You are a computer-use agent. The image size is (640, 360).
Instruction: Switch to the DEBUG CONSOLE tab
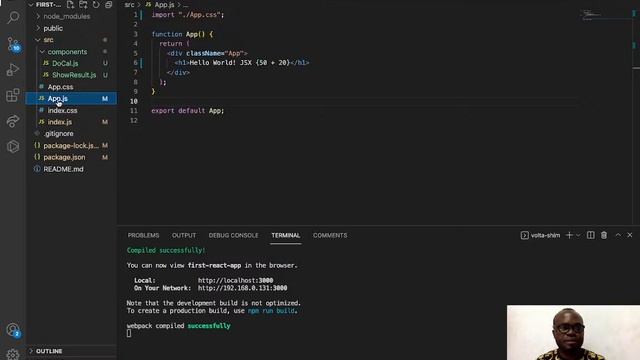tap(233, 236)
